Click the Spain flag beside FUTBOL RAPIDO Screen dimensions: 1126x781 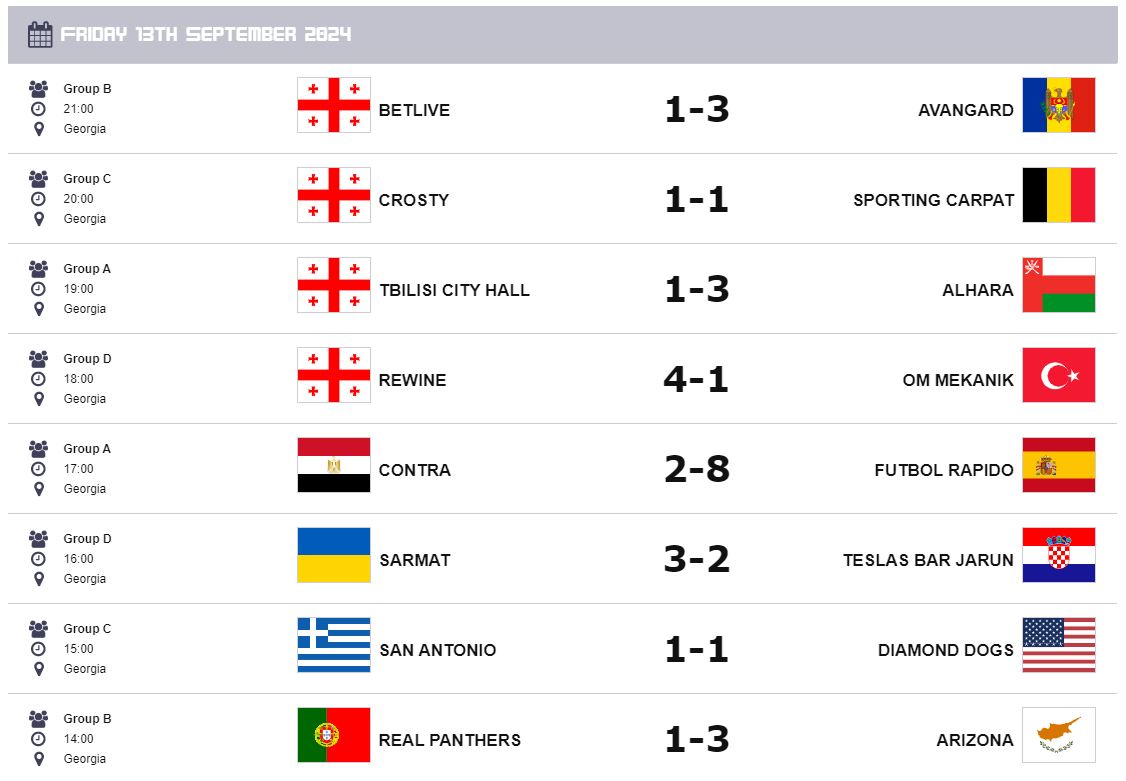(x=1058, y=465)
